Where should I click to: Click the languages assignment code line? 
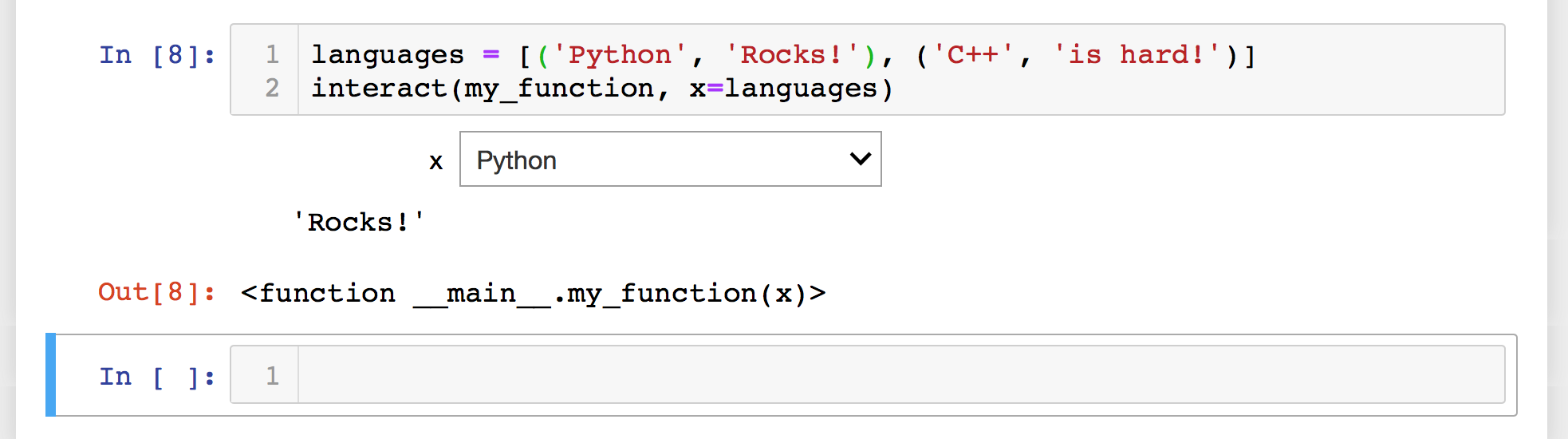[x=783, y=54]
